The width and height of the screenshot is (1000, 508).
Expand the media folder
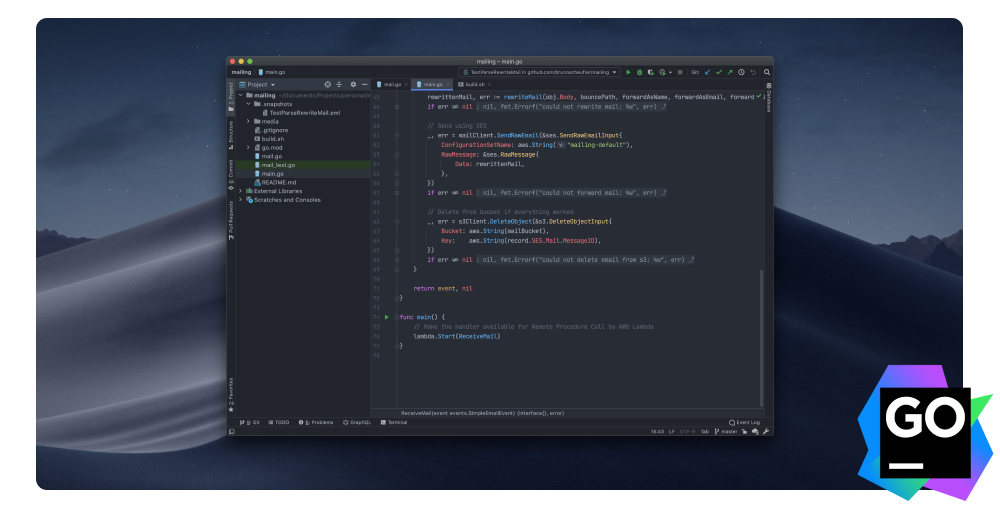(249, 121)
